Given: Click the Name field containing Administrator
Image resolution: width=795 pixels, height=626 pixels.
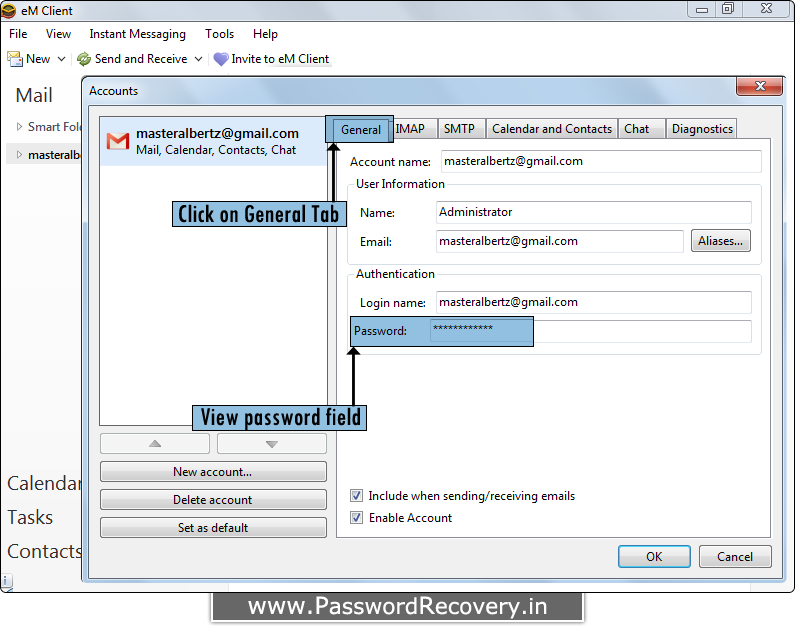Looking at the screenshot, I should point(593,212).
